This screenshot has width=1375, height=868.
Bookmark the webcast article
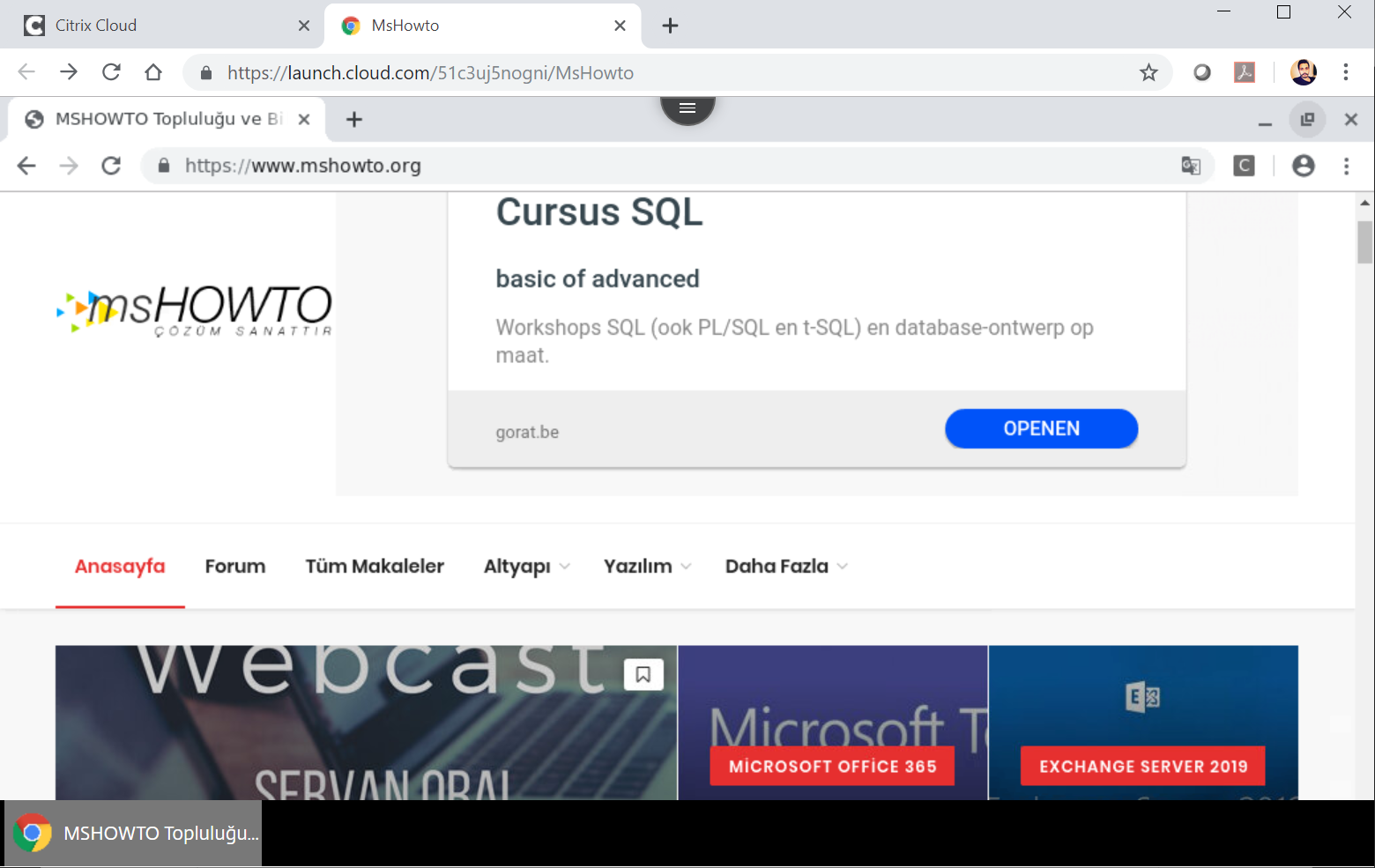click(x=643, y=675)
